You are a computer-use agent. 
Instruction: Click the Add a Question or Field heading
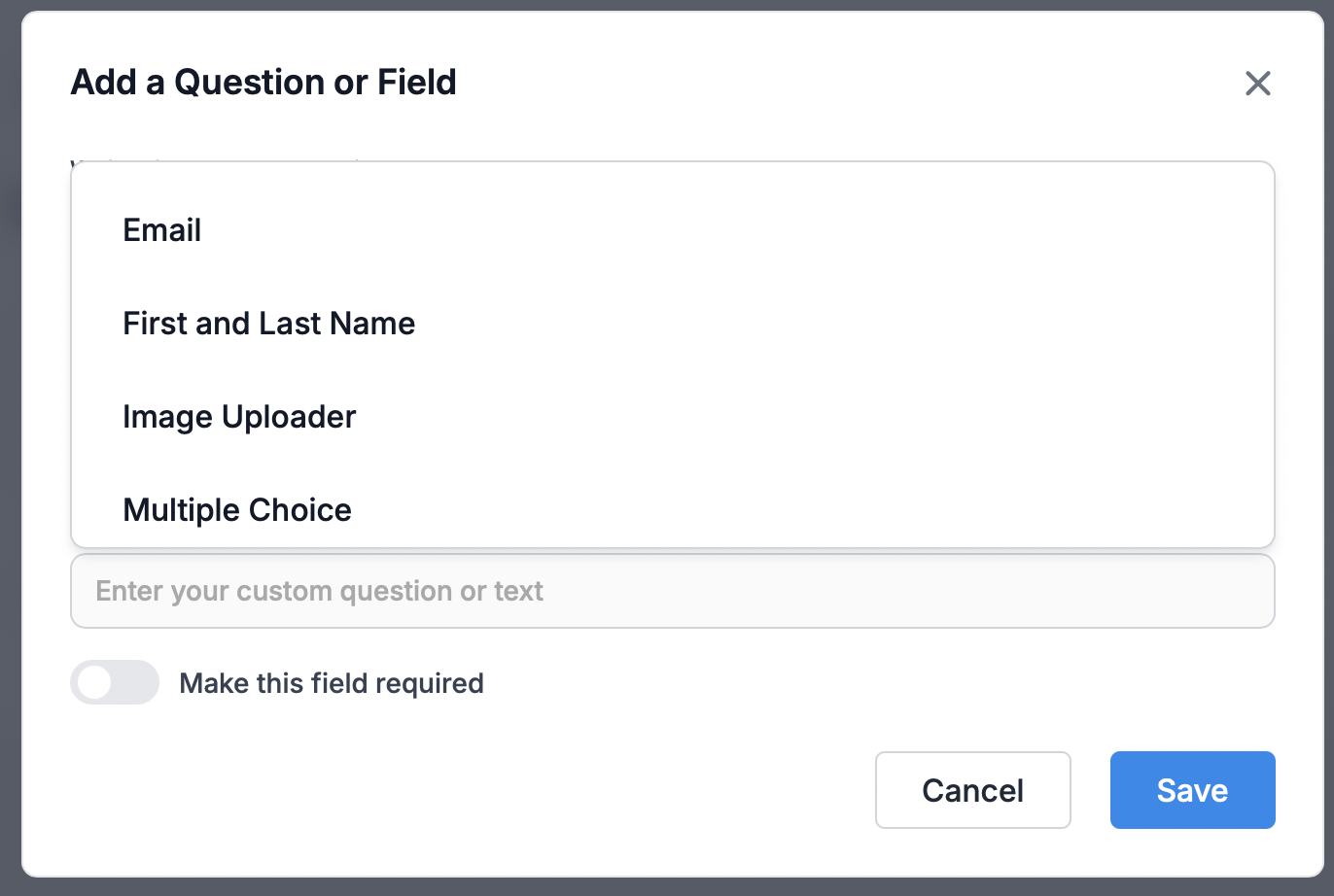tap(263, 83)
